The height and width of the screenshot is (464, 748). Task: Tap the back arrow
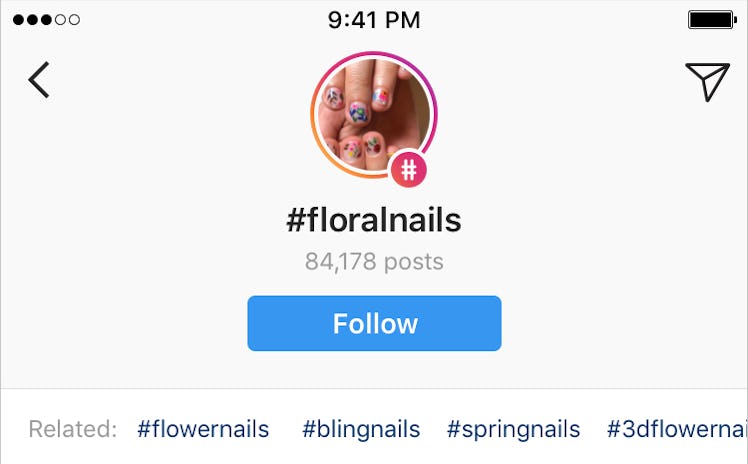[x=39, y=80]
